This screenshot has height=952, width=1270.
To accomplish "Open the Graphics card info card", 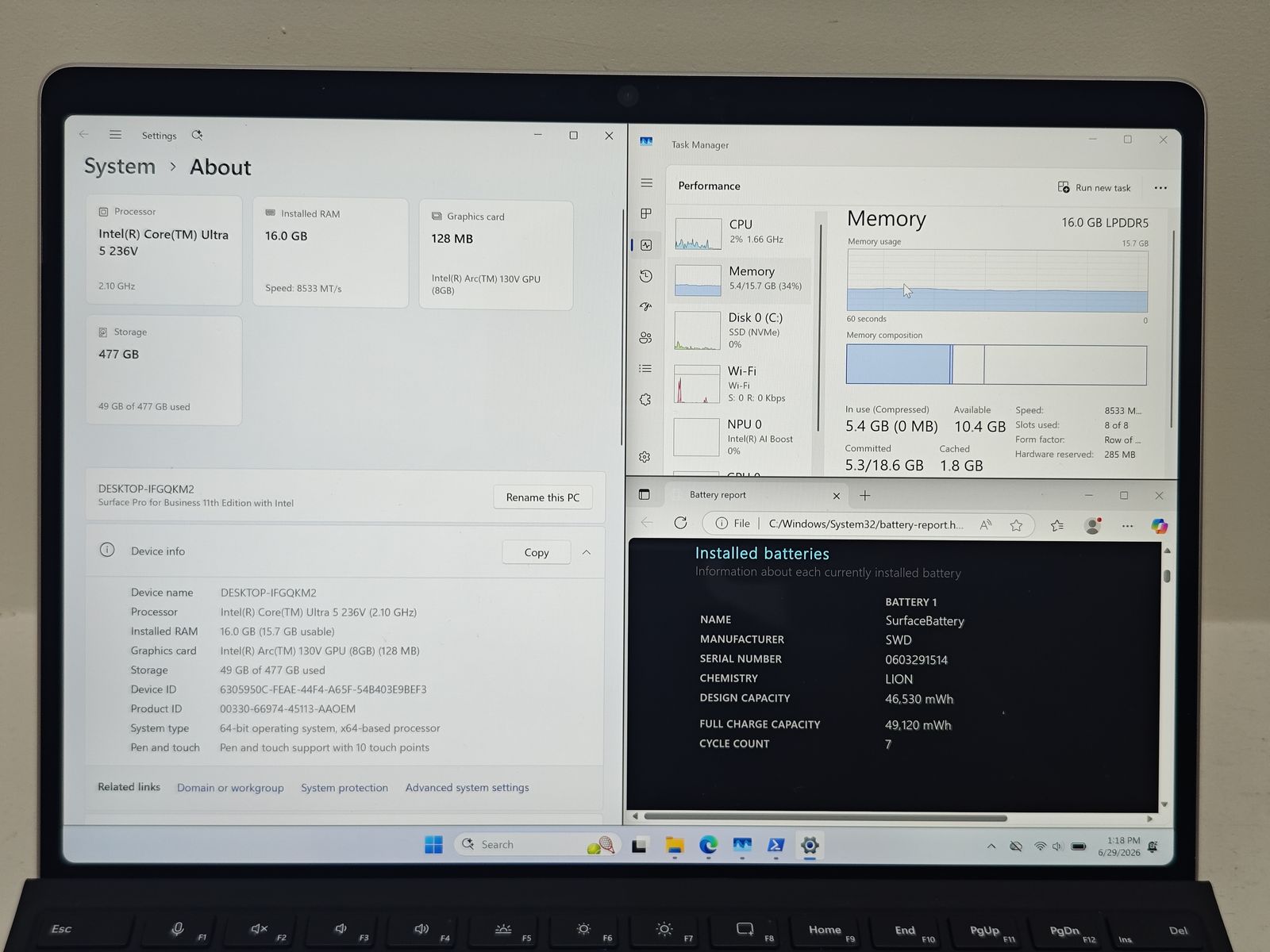I will coord(496,255).
